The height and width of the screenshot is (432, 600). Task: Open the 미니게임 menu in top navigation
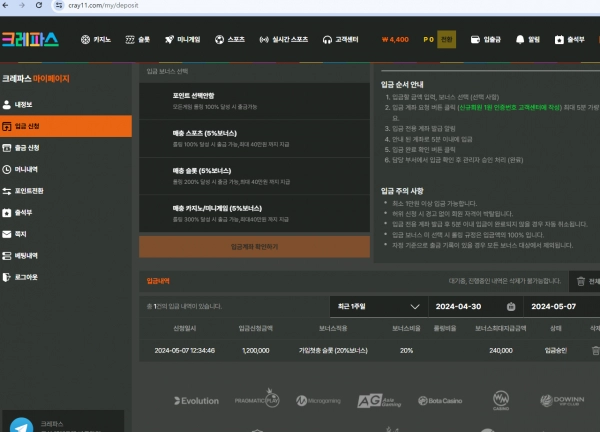click(x=183, y=39)
